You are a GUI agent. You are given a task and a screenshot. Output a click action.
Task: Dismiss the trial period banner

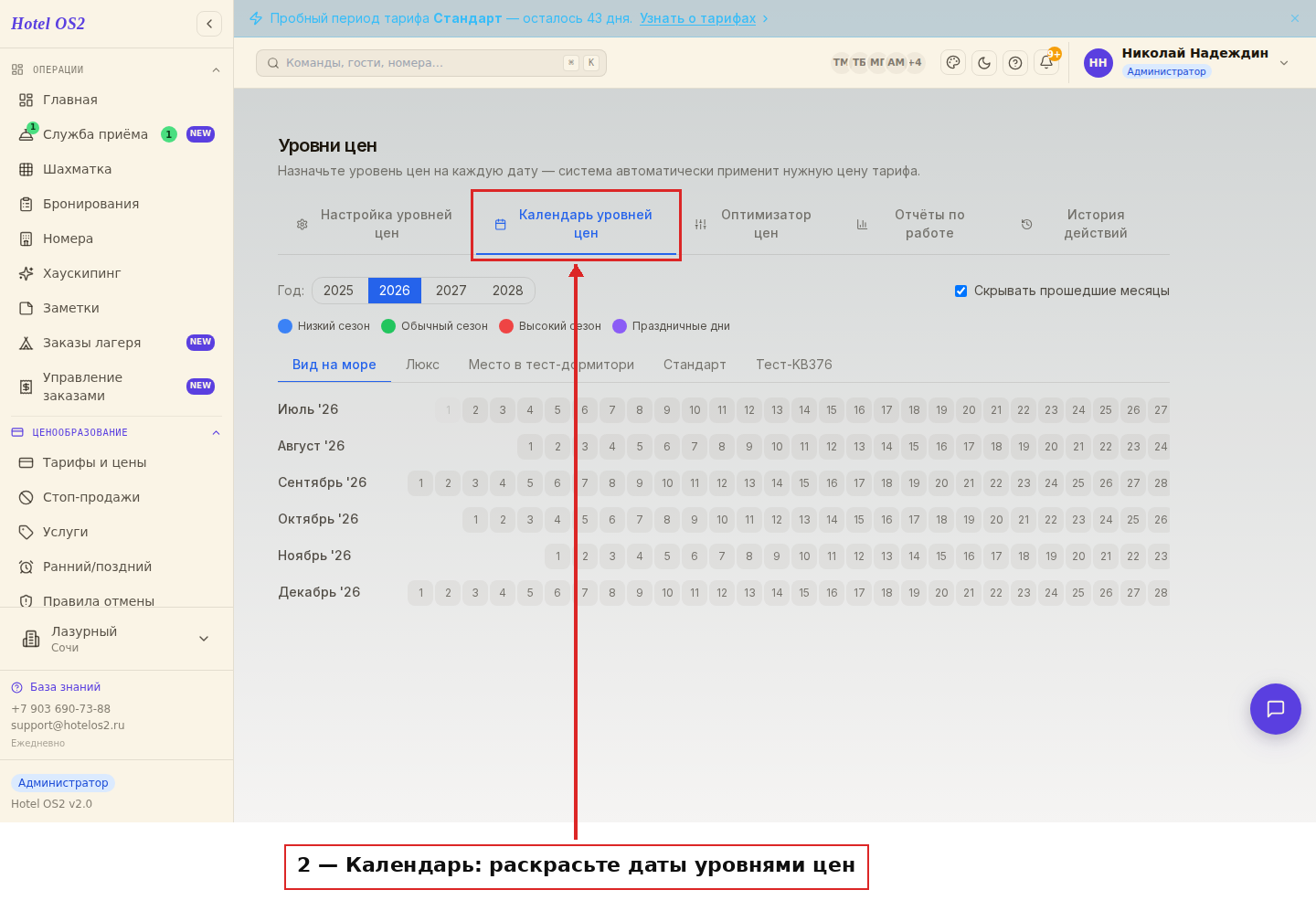[x=1295, y=18]
